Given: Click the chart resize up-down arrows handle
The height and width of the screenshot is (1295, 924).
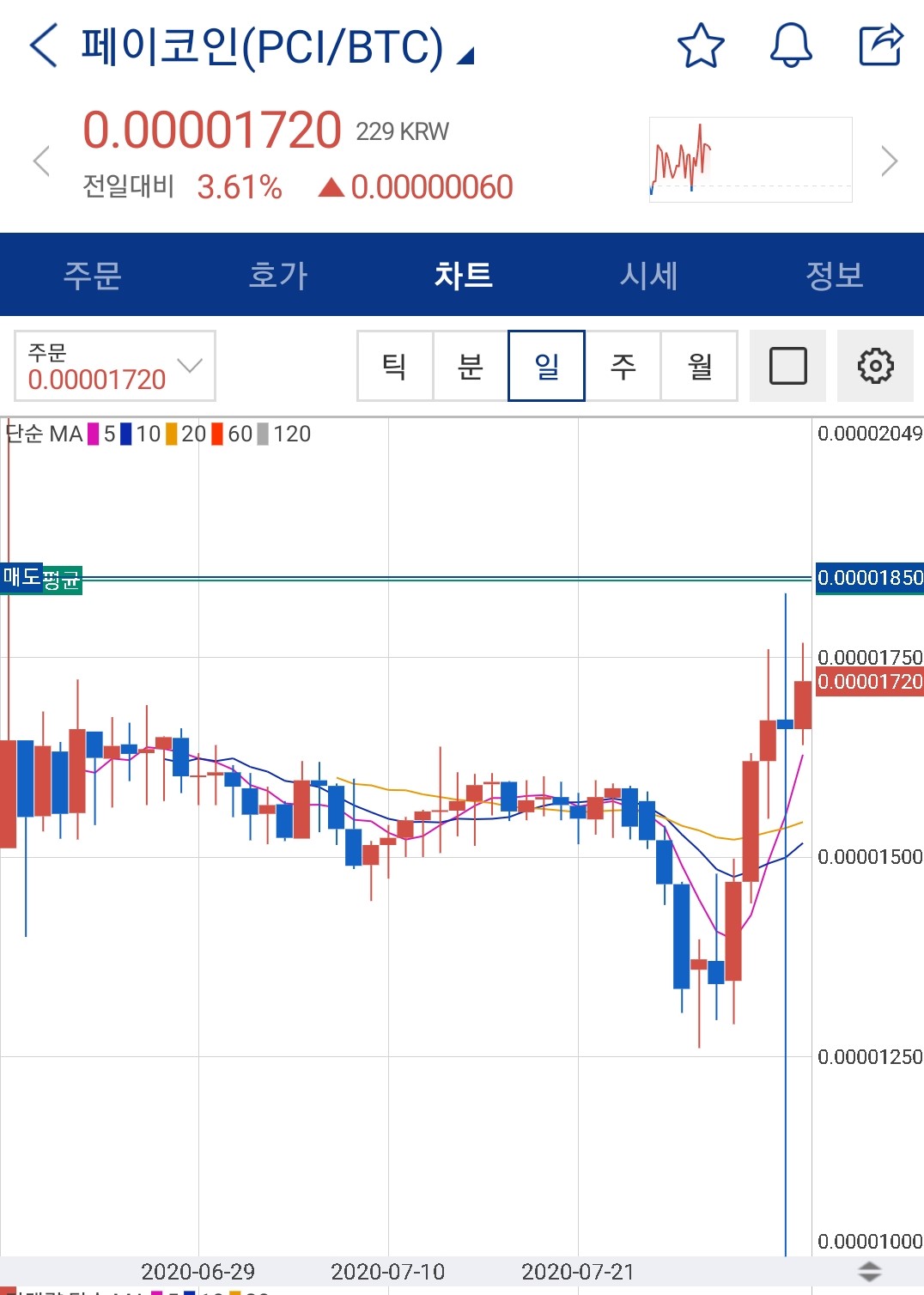Looking at the screenshot, I should (x=870, y=1271).
